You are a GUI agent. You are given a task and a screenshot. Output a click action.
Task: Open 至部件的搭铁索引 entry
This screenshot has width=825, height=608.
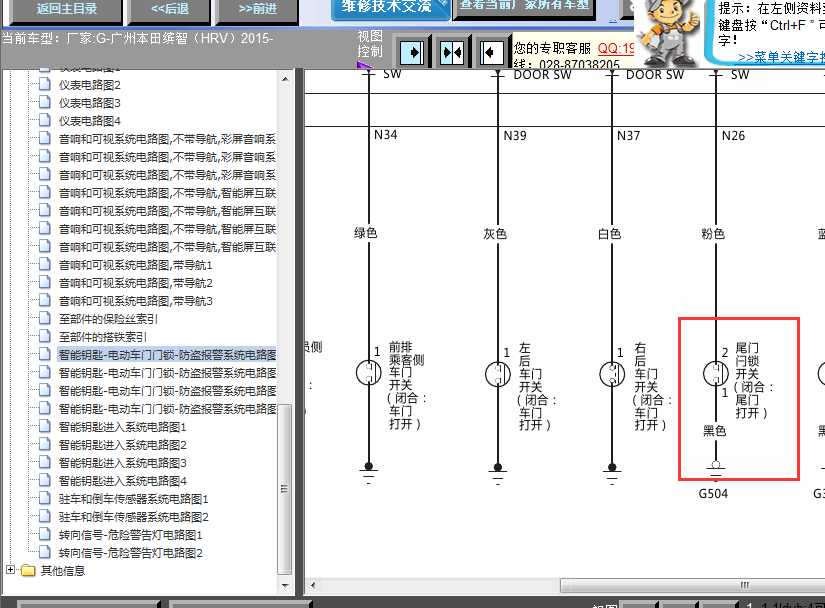click(x=103, y=337)
